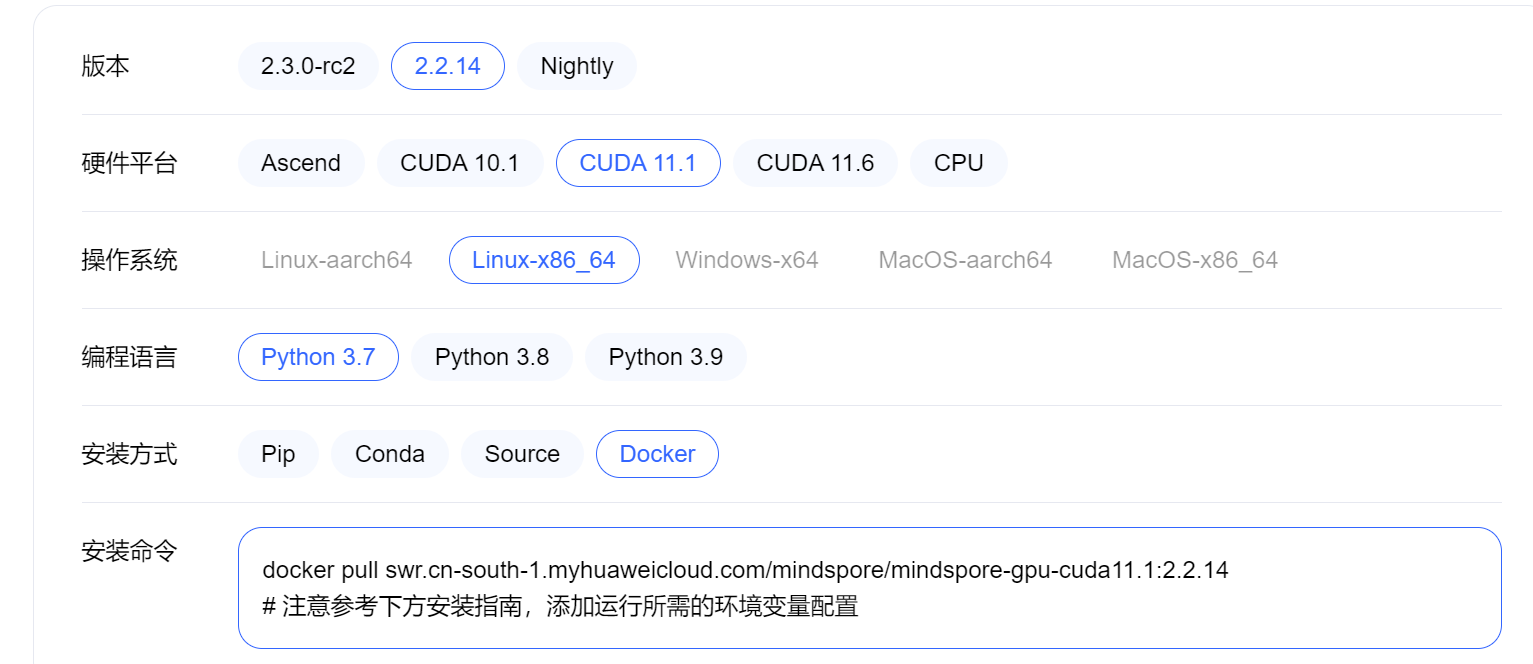Select Pip installation method
Screen dimensions: 1533x664
(278, 453)
